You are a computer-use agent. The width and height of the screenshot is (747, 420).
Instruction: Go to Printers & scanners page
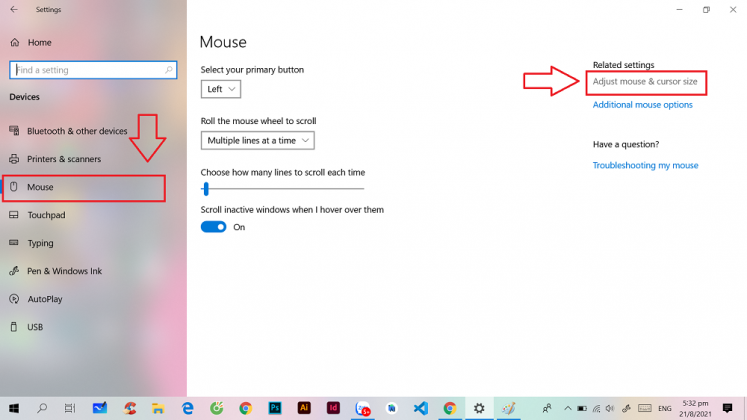63,159
